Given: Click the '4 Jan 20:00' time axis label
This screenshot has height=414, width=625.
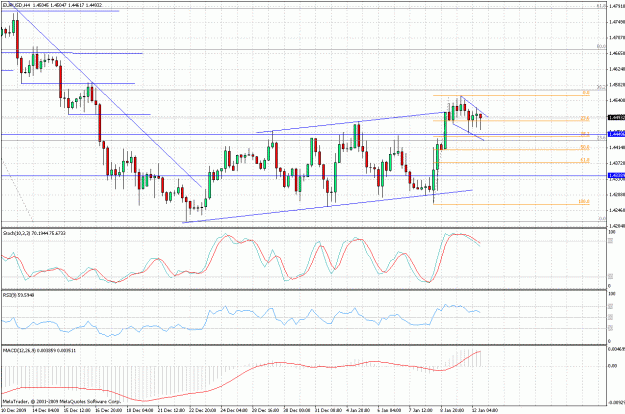Looking at the screenshot, I should (359, 410).
